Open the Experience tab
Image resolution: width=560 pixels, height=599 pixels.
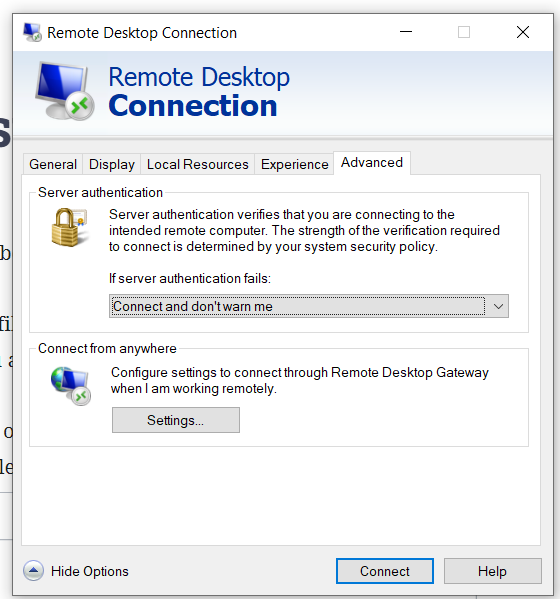pyautogui.click(x=295, y=164)
